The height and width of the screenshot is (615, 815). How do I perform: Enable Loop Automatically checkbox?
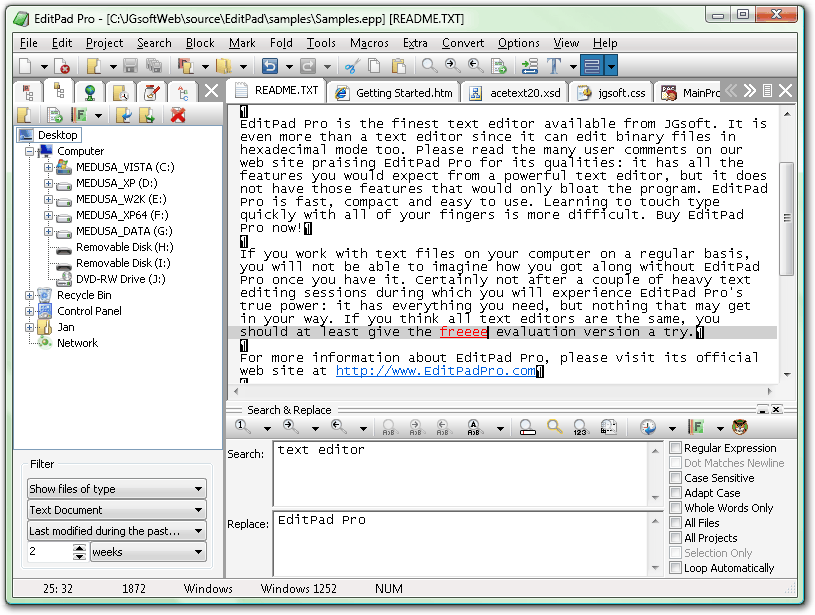675,568
